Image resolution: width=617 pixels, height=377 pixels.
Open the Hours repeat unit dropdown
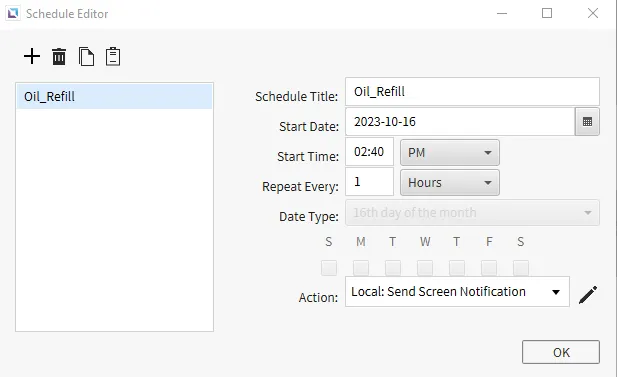(x=450, y=183)
